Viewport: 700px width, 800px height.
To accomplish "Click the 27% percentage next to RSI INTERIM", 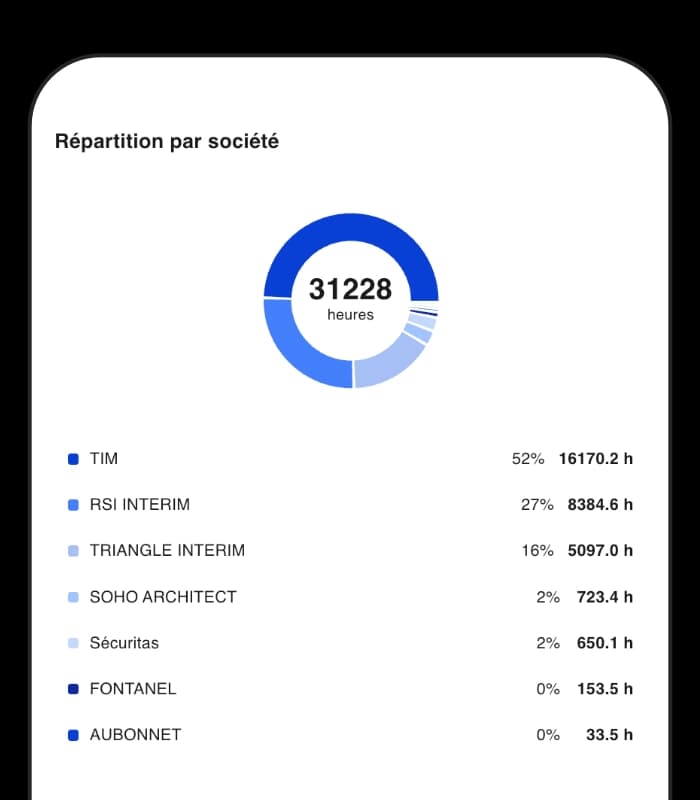I will pyautogui.click(x=537, y=505).
